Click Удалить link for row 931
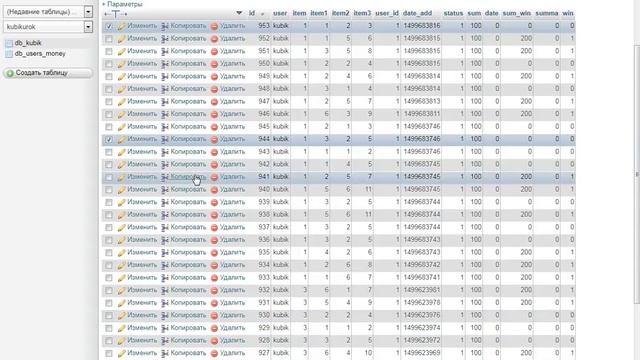The width and height of the screenshot is (640, 360). click(x=232, y=302)
